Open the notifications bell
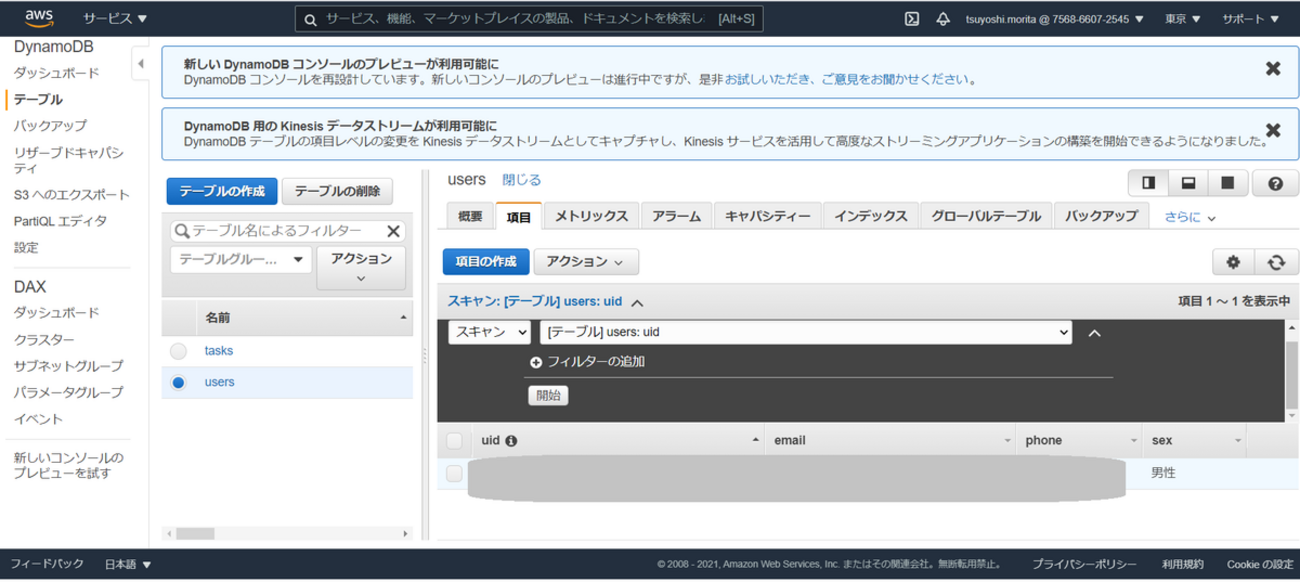 (943, 19)
